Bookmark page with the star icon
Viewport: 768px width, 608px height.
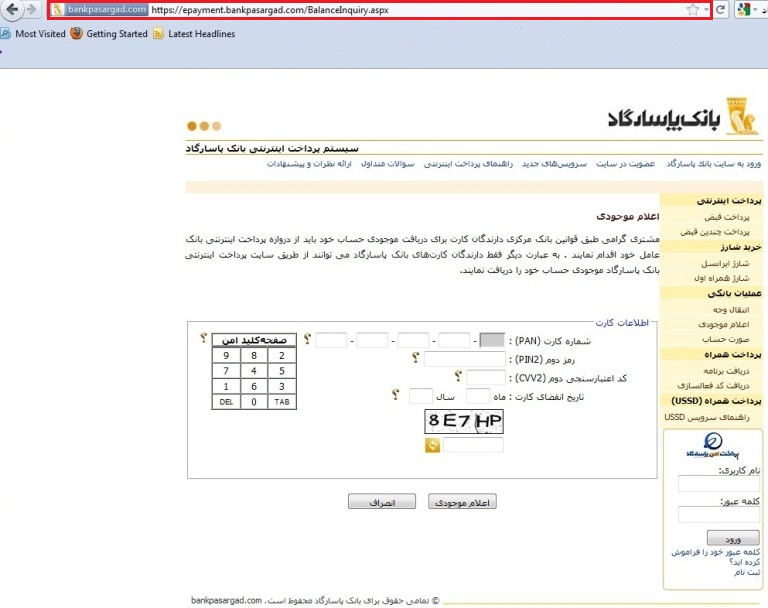click(693, 10)
